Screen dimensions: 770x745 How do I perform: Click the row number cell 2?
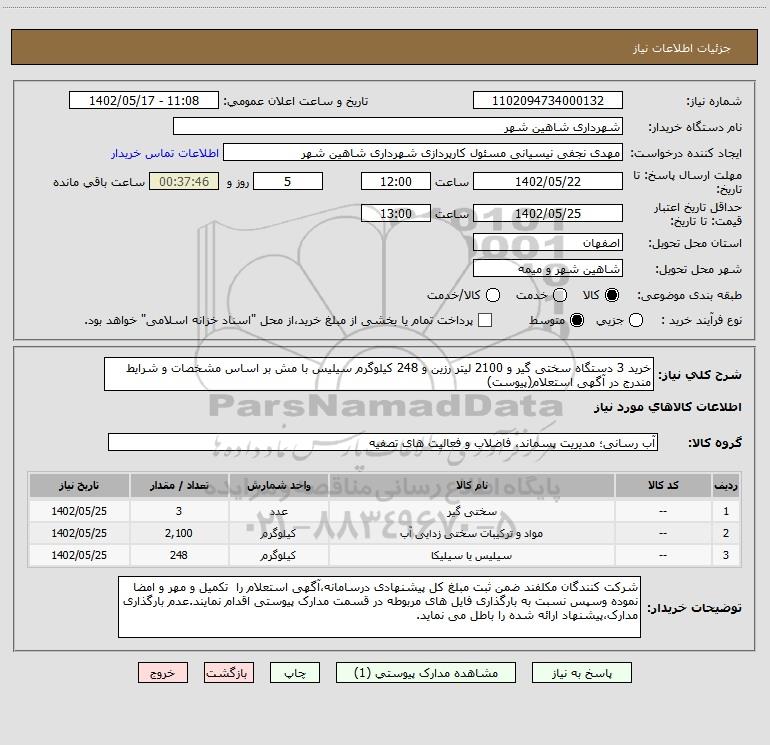click(726, 533)
